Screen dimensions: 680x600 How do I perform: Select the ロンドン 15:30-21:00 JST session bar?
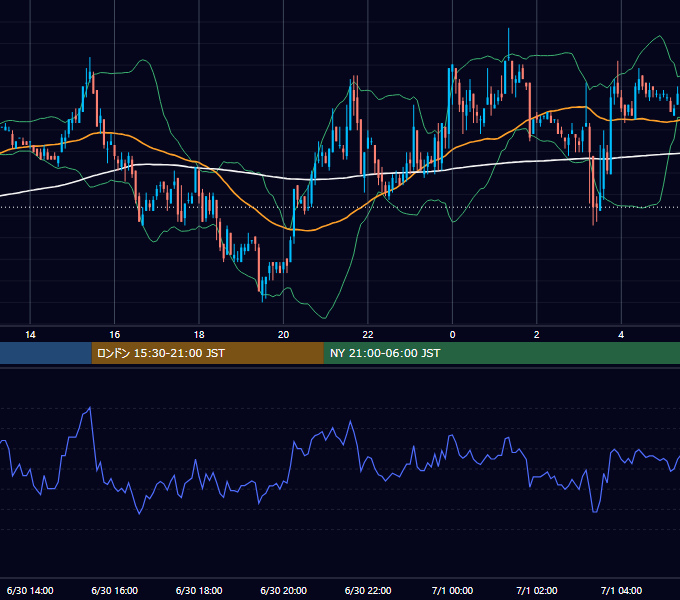coord(207,353)
